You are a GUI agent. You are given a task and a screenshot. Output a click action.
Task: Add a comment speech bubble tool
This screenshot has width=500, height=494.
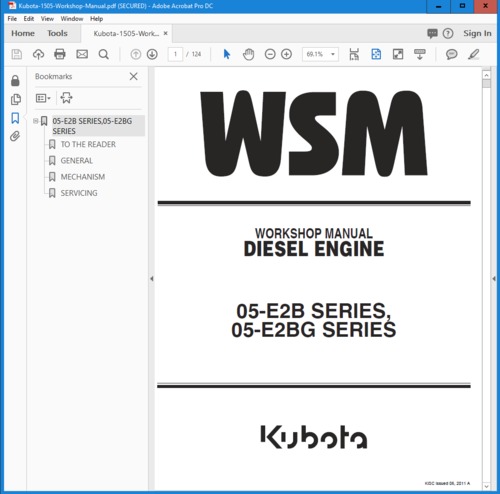click(452, 54)
